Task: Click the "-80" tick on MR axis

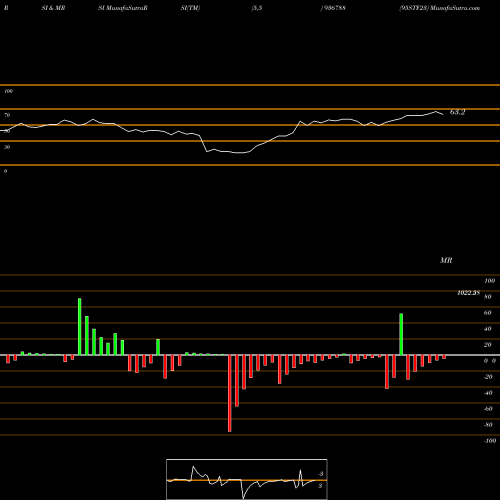Action: pos(488,425)
